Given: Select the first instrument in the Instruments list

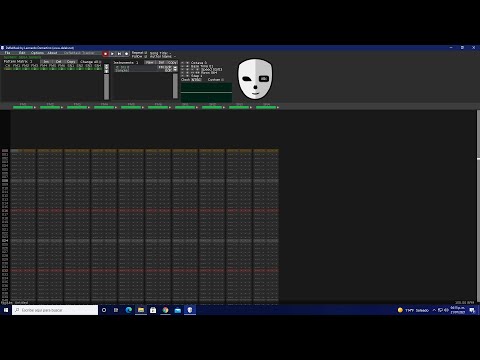Looking at the screenshot, I should click(143, 68).
